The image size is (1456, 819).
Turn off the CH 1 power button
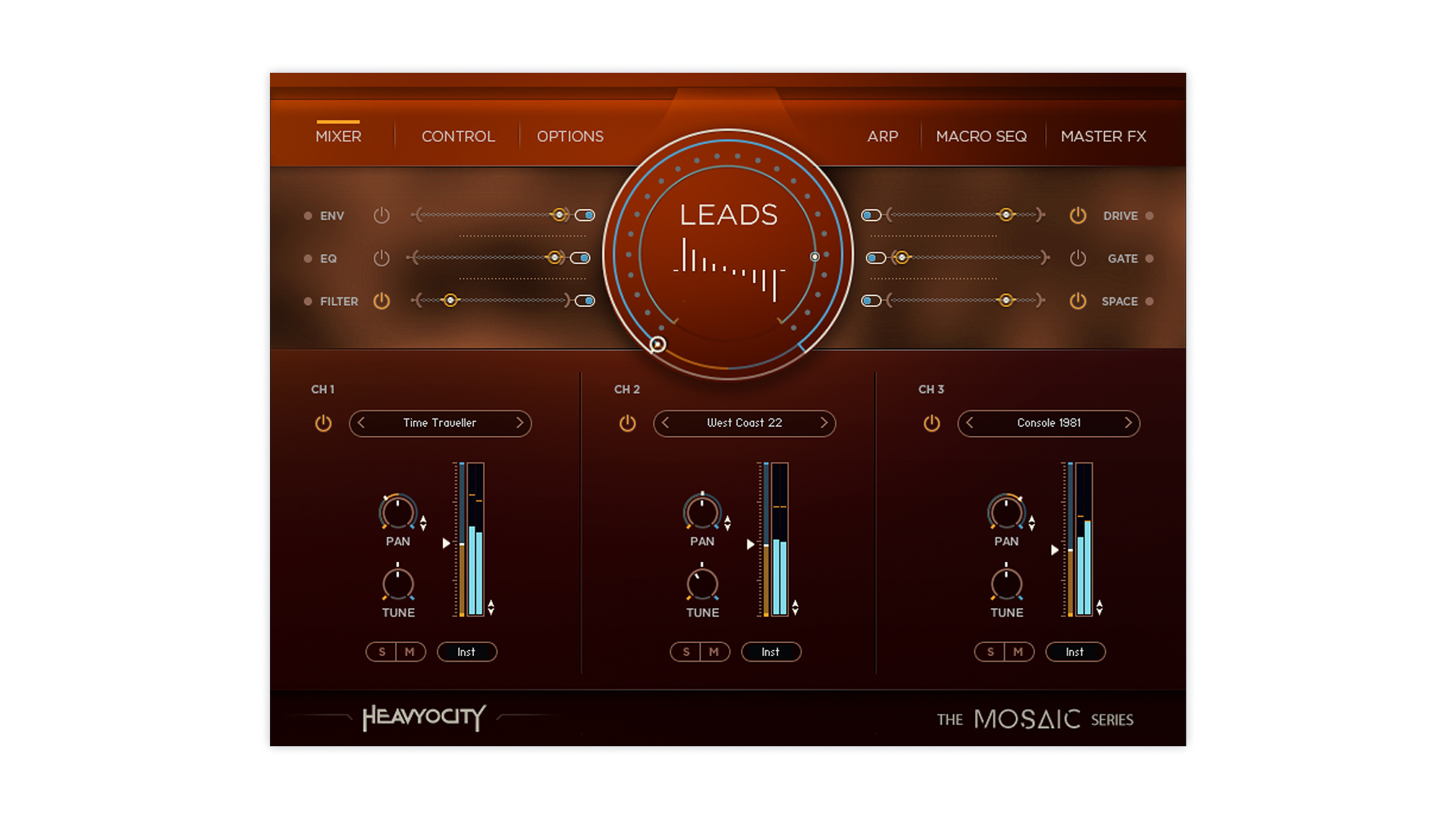point(323,423)
